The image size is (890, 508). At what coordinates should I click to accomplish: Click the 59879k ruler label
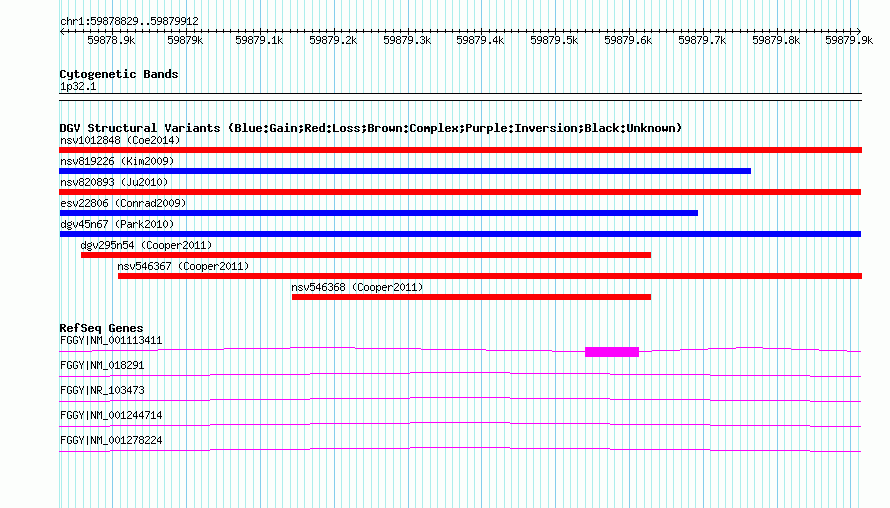click(x=185, y=40)
